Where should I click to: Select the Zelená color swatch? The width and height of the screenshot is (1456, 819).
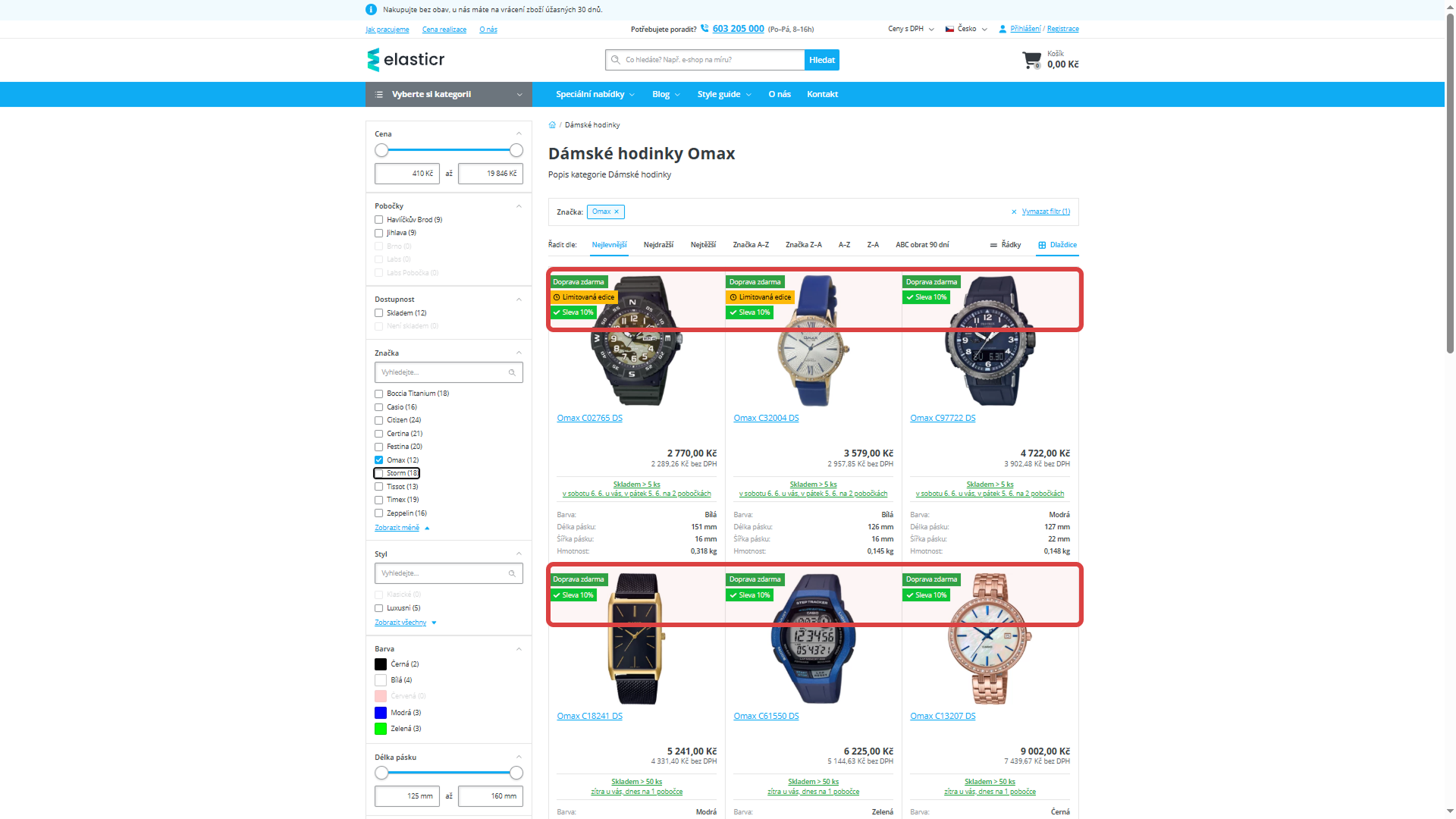(381, 729)
